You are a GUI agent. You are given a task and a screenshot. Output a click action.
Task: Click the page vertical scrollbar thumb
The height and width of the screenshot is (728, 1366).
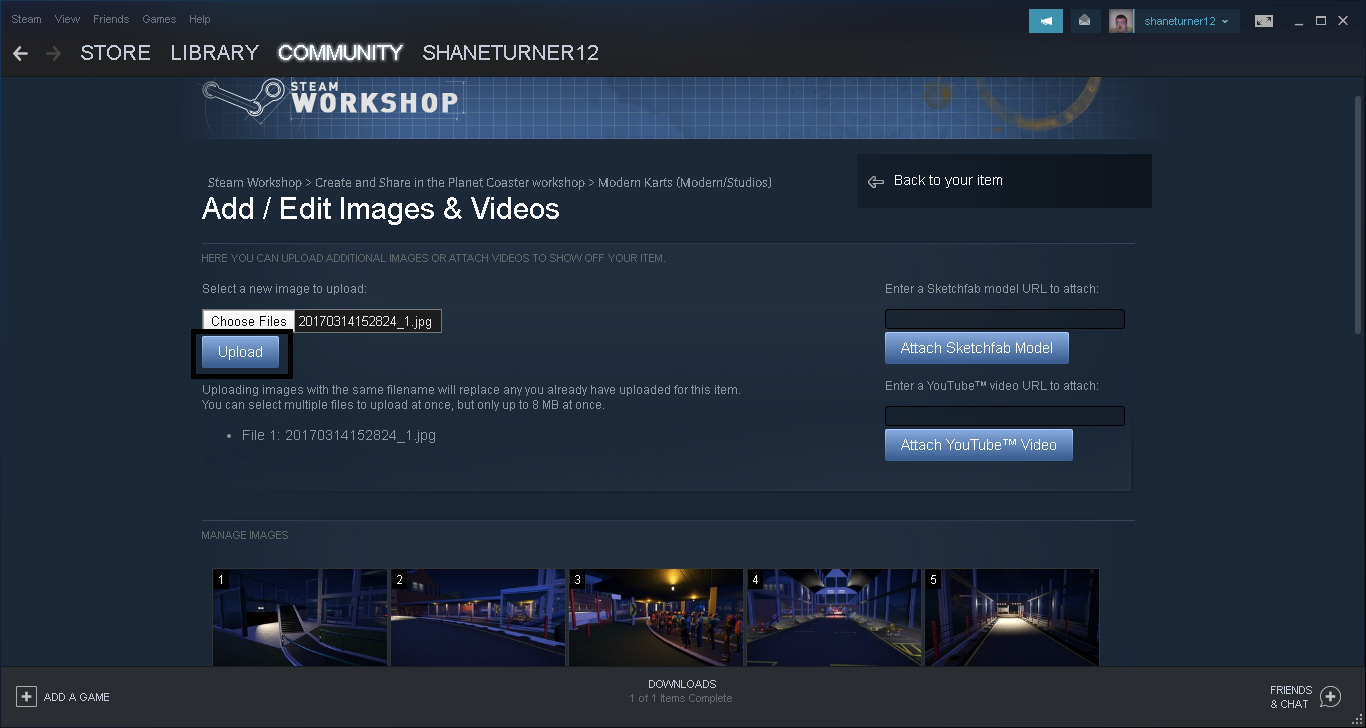(x=1357, y=214)
